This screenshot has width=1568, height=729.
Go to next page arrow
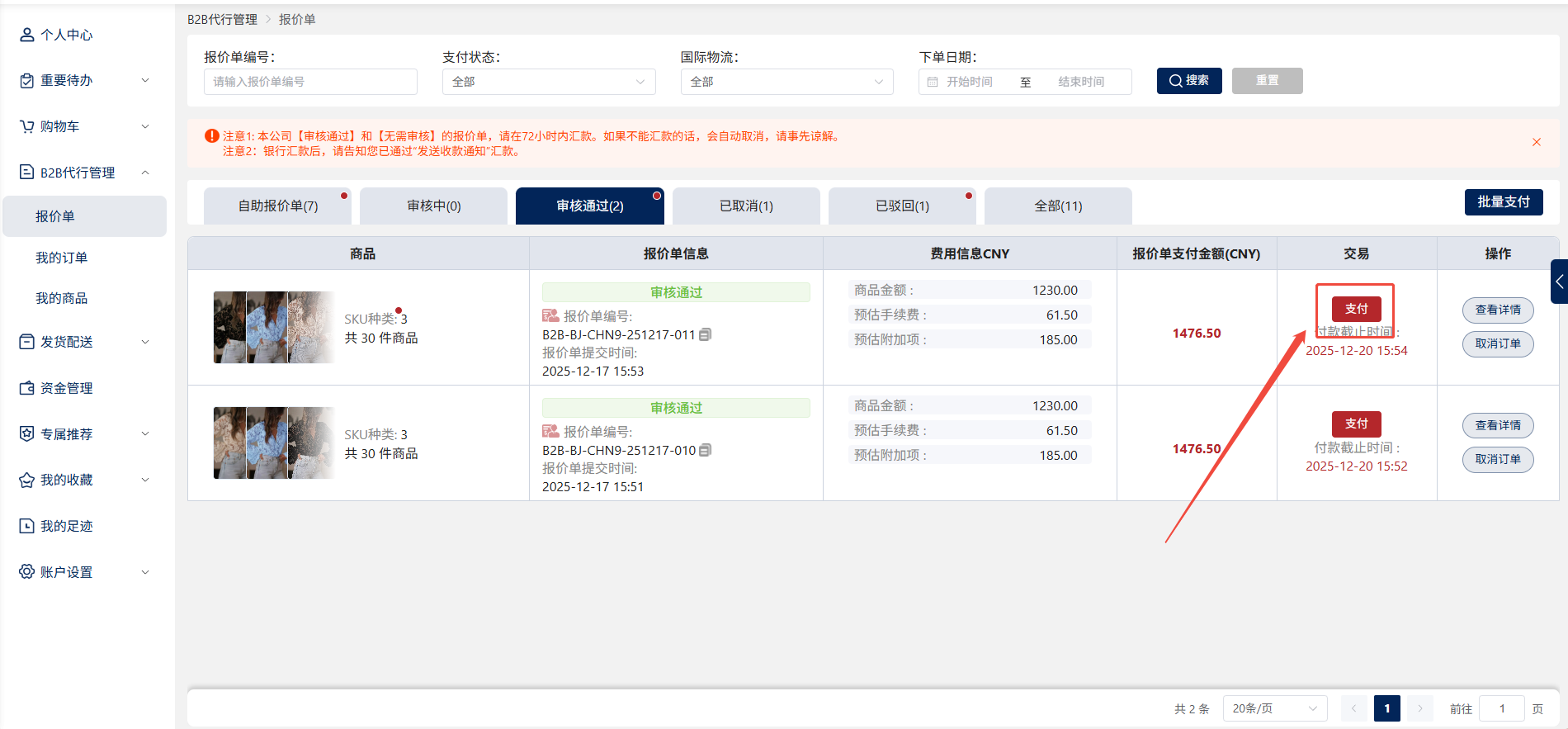(x=1419, y=708)
